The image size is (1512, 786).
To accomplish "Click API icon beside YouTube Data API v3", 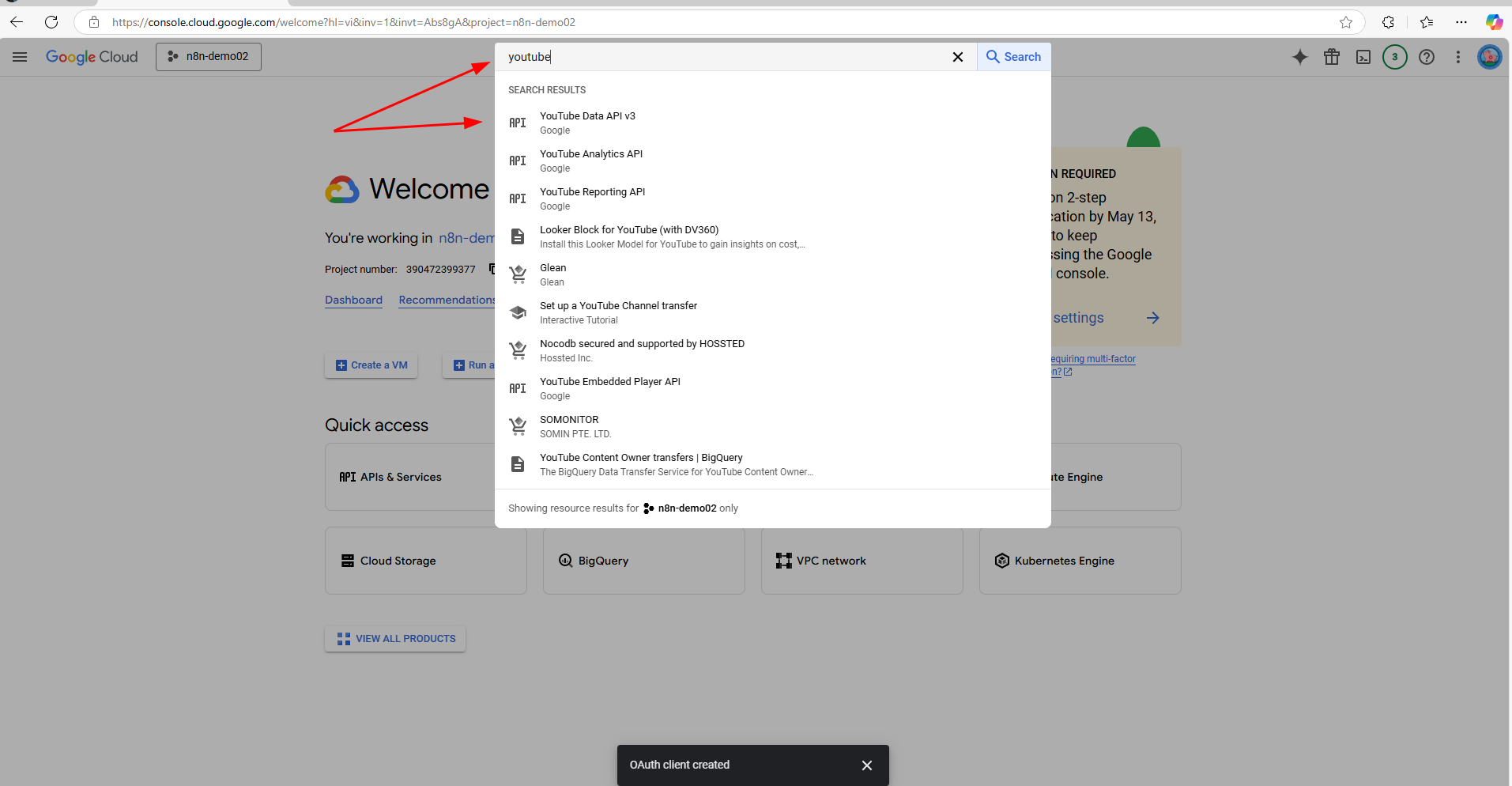I will (x=518, y=123).
